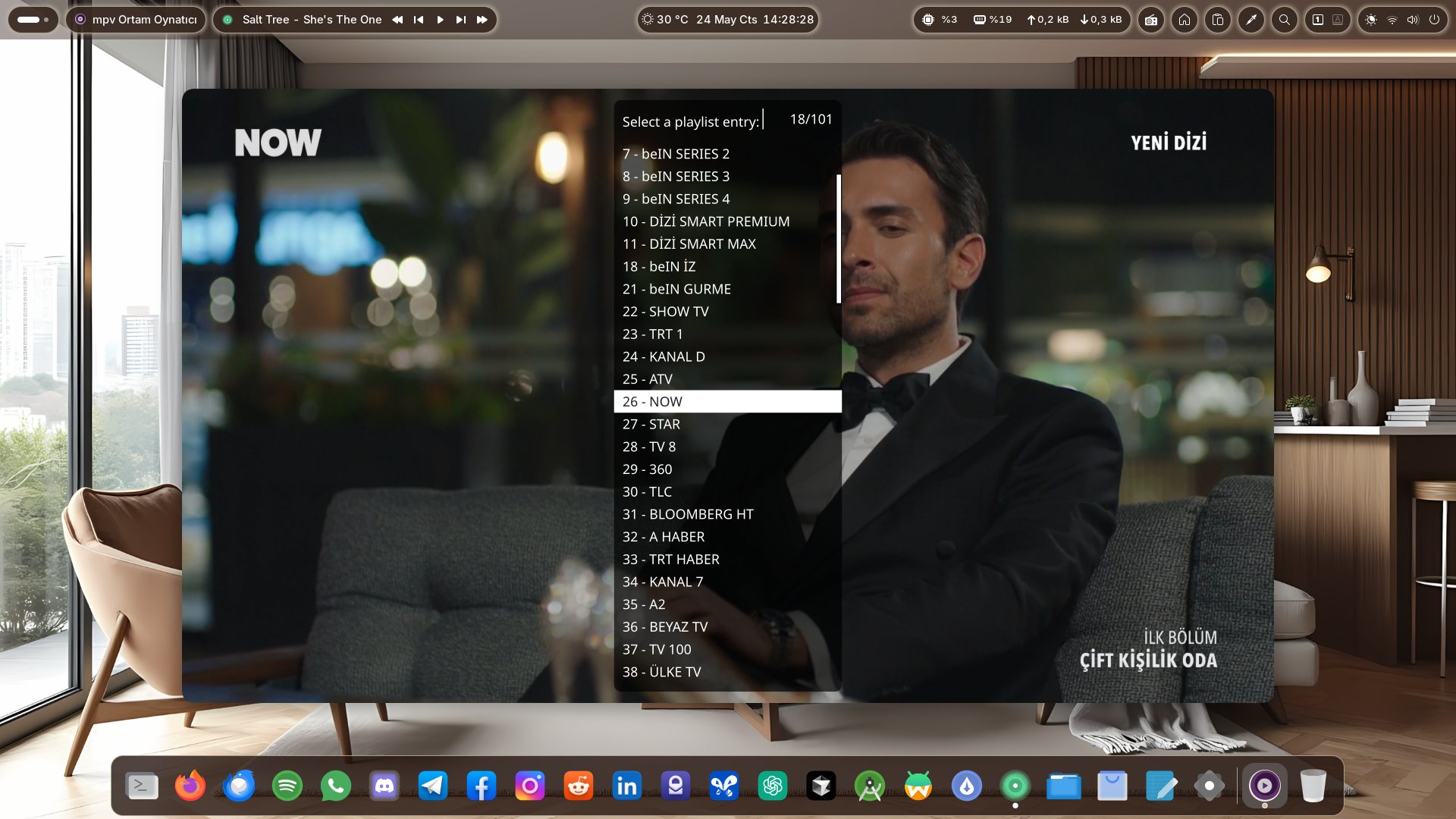1456x819 pixels.
Task: Select highlighted 26 - NOW entry
Action: pos(727,402)
